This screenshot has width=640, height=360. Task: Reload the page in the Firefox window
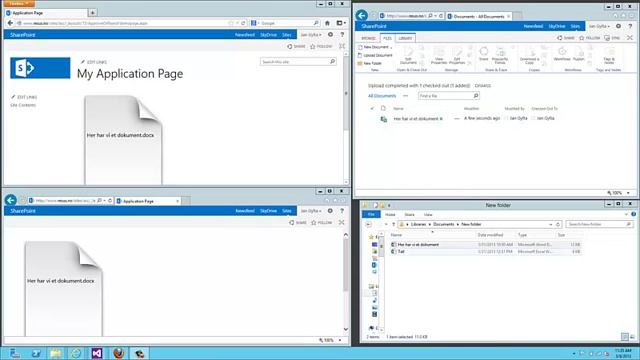pyautogui.click(x=243, y=23)
